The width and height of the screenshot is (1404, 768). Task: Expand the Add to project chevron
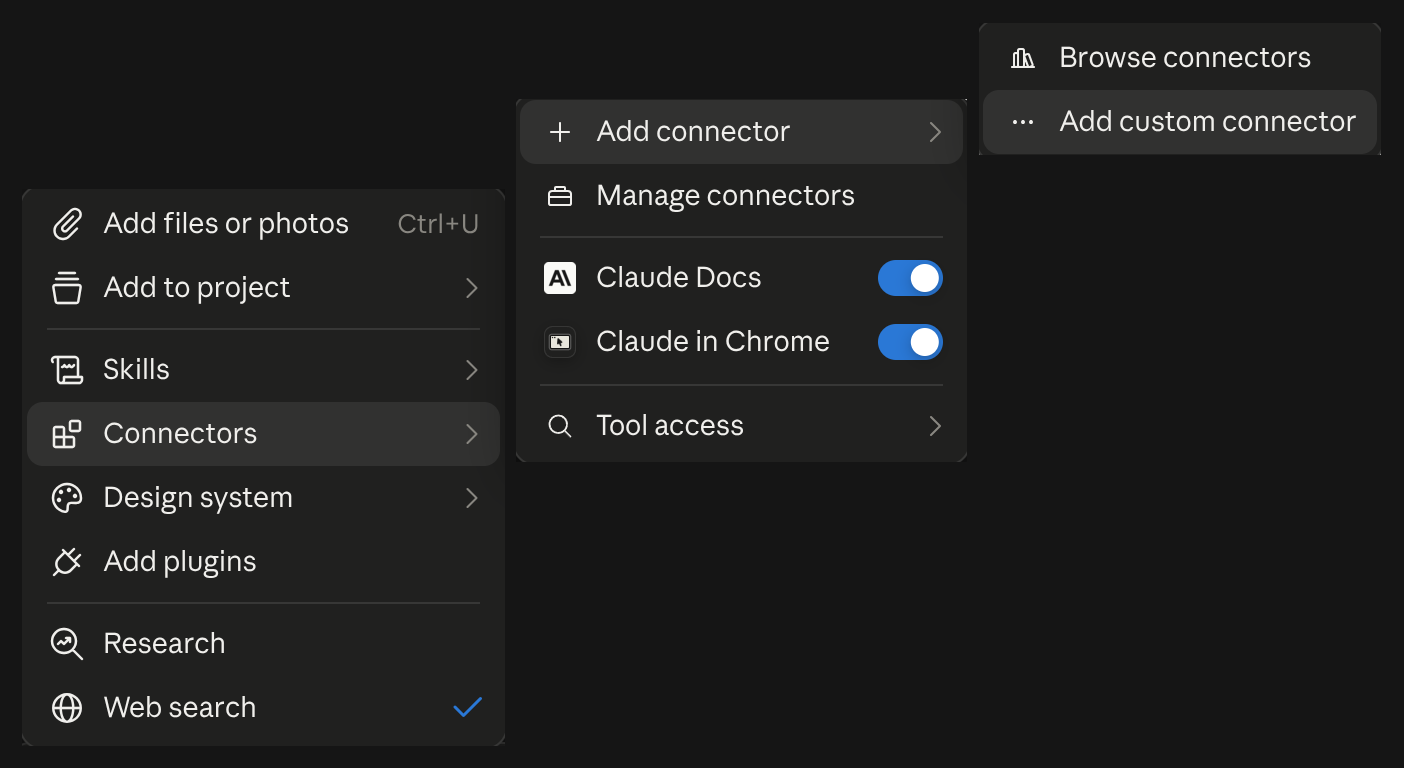coord(472,288)
